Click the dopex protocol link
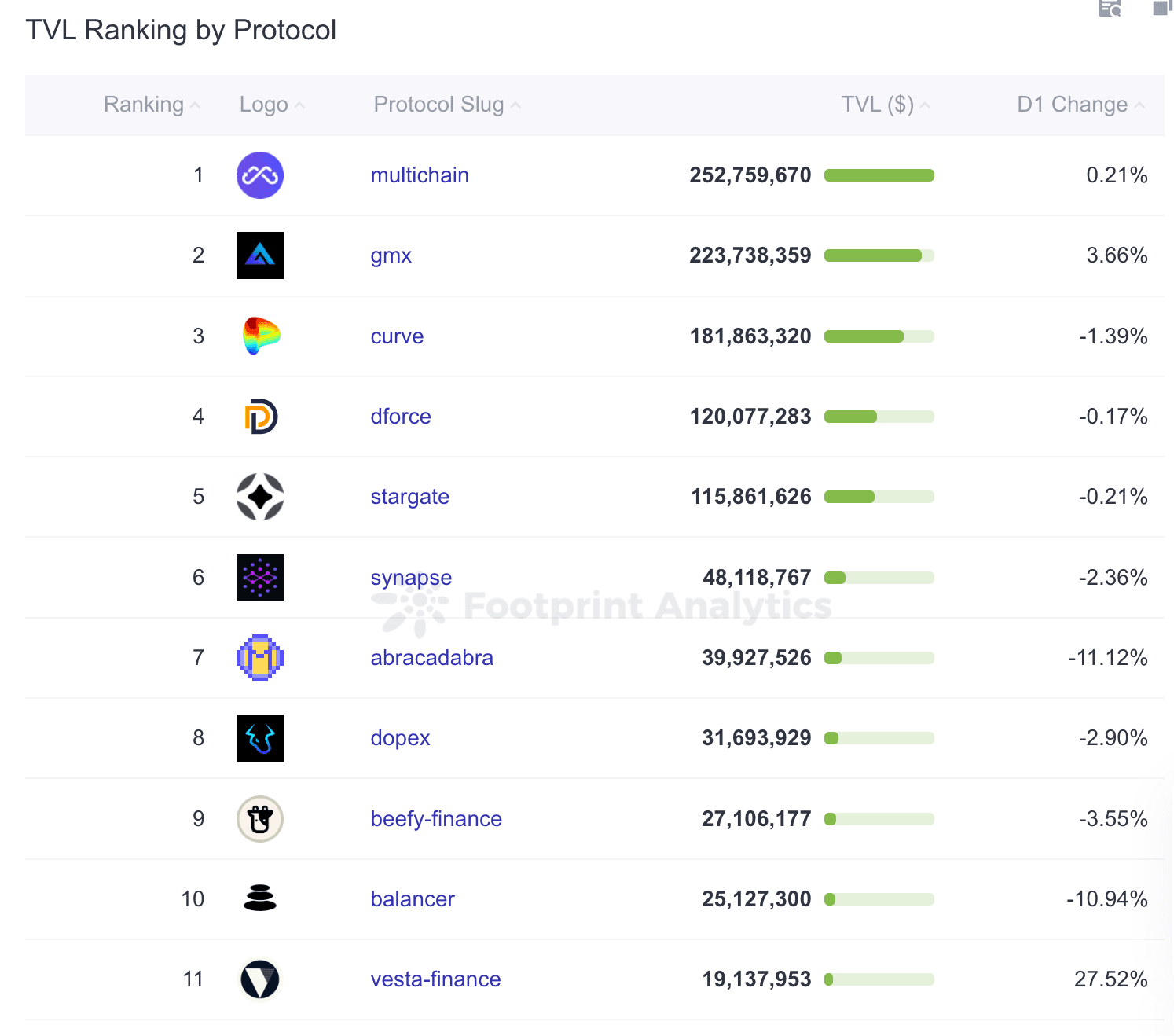Viewport: 1174px width, 1036px height. (400, 738)
